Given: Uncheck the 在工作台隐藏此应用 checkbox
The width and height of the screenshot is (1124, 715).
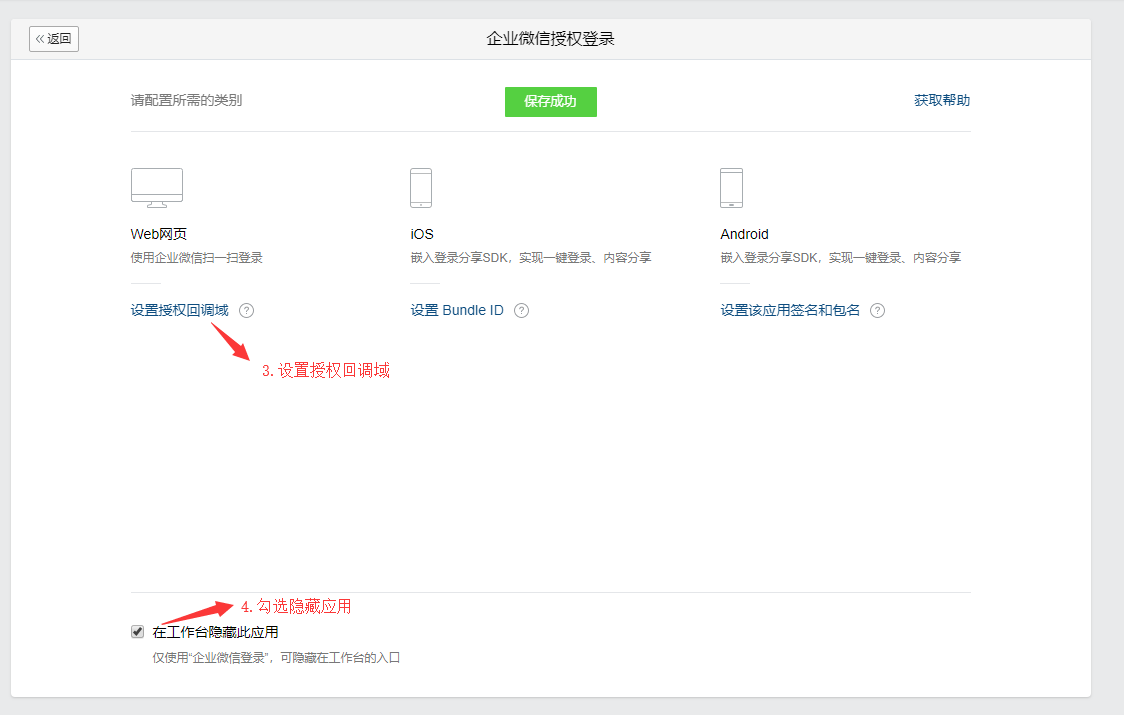Looking at the screenshot, I should [x=137, y=631].
